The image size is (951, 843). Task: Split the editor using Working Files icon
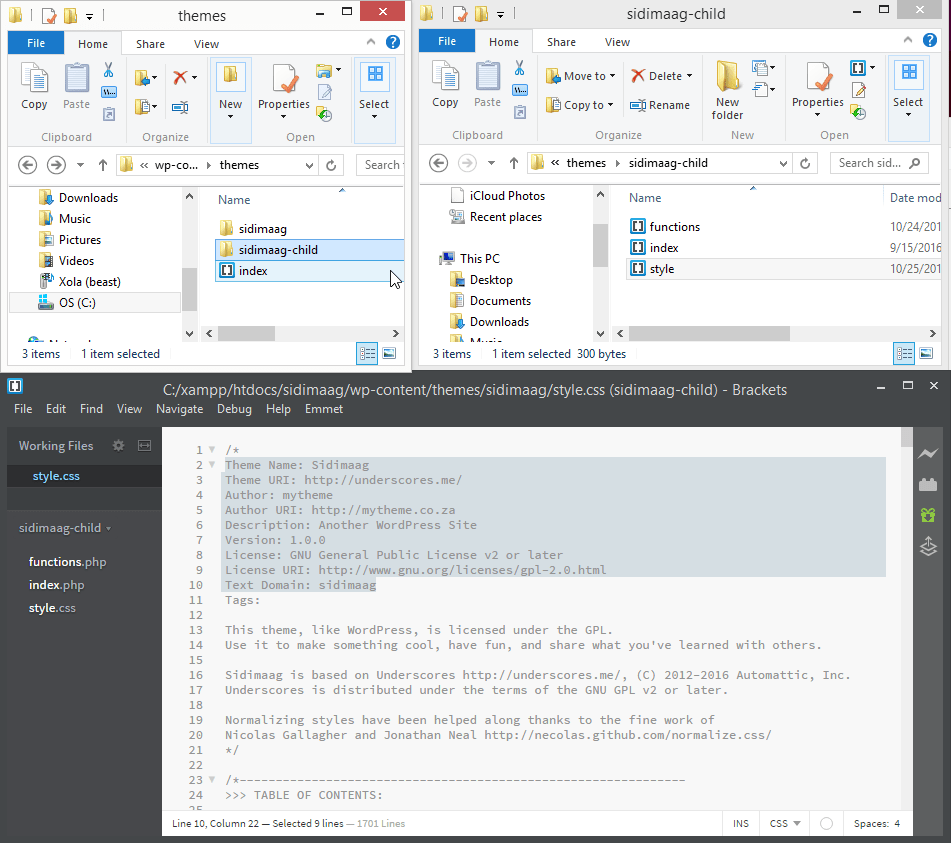144,446
